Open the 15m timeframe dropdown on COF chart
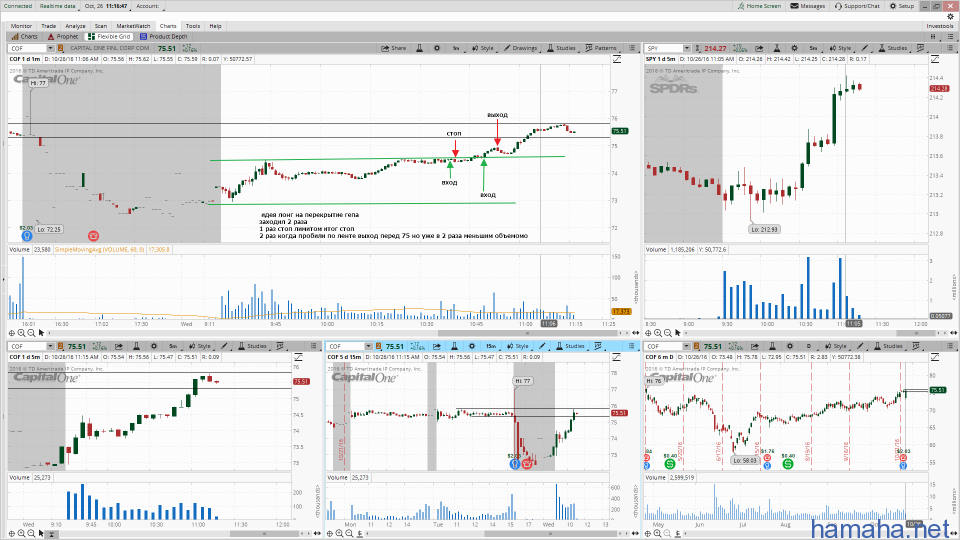The width and height of the screenshot is (960, 540). tap(491, 347)
